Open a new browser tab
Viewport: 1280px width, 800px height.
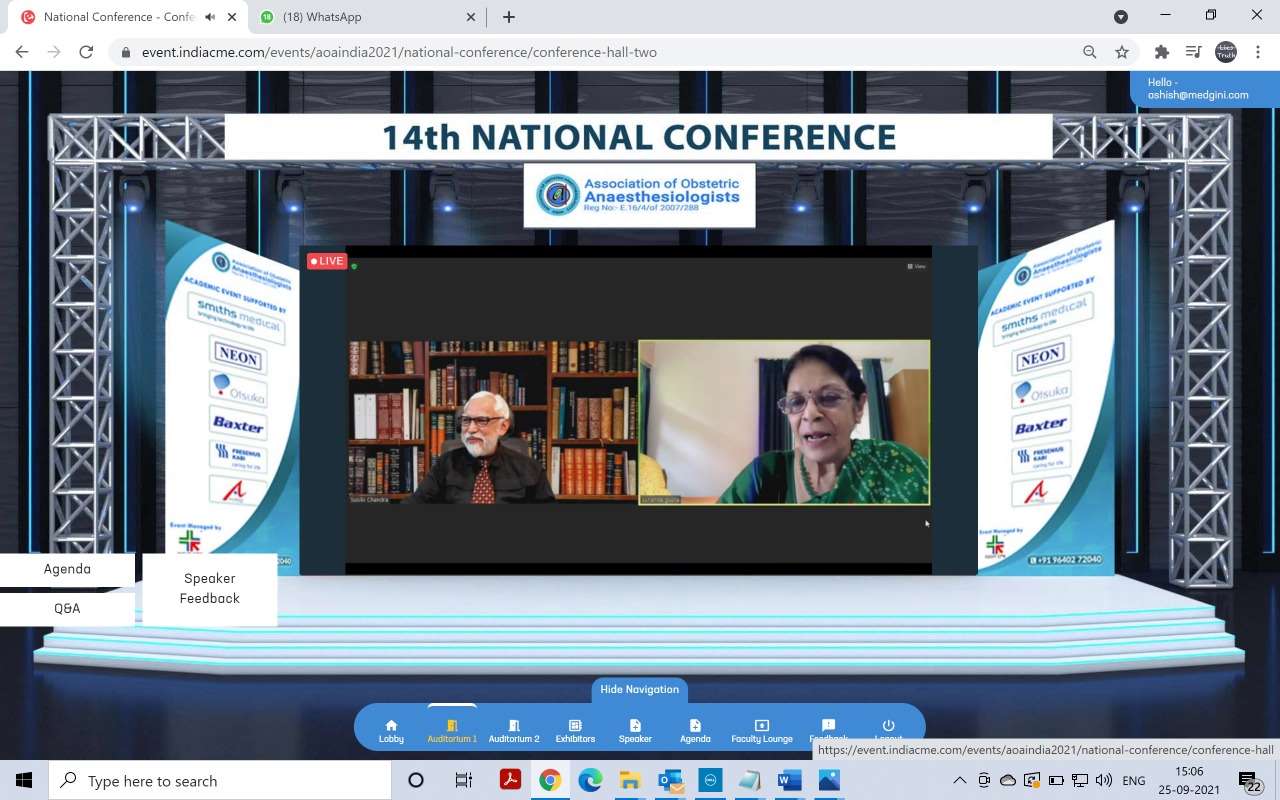509,17
